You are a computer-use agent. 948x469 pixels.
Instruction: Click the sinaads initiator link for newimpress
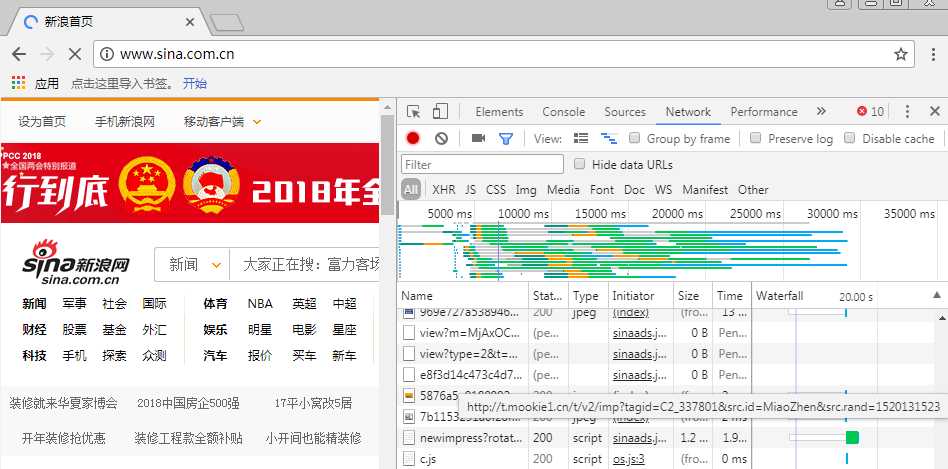(640, 438)
